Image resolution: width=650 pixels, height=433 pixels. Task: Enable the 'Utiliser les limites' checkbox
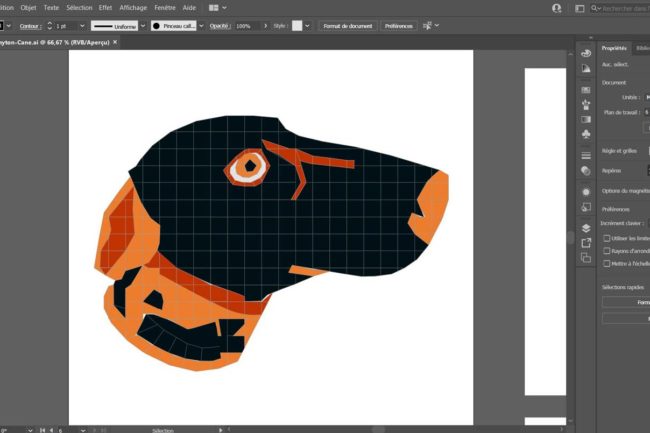[x=607, y=238]
